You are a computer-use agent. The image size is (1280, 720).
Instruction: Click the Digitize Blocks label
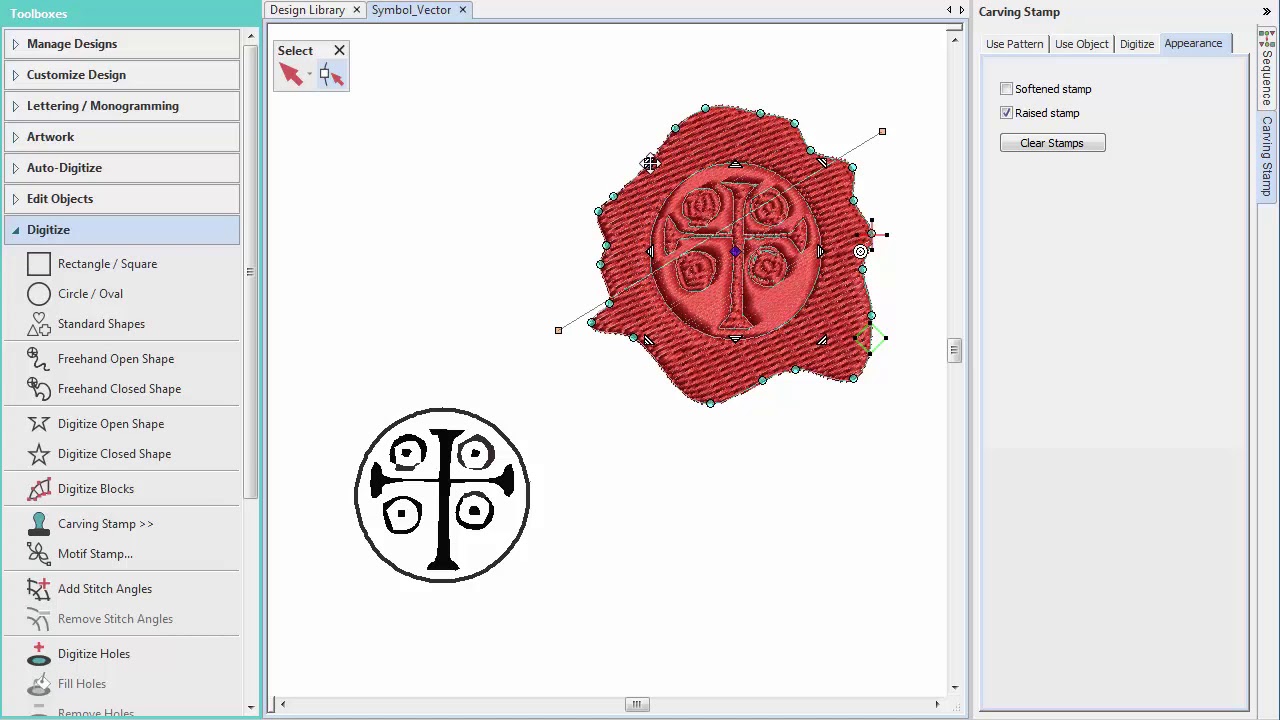(x=96, y=489)
